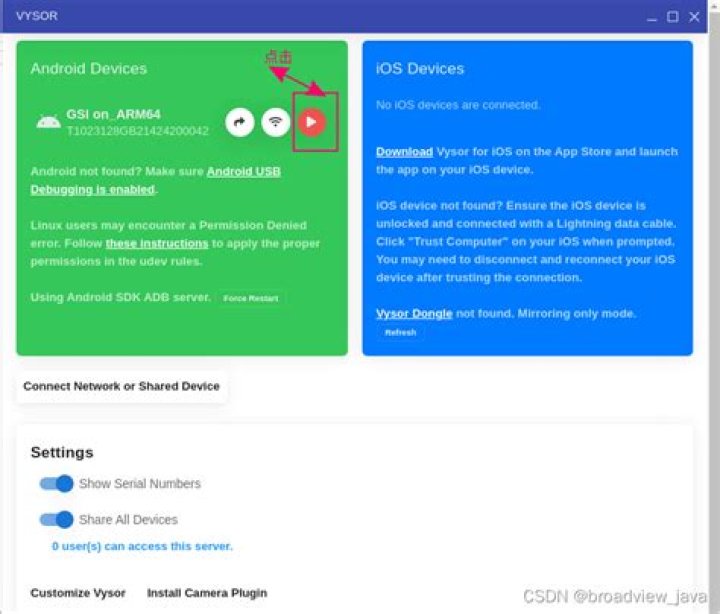This screenshot has width=720, height=614.
Task: Click the Customize Vysor button
Action: 78,593
